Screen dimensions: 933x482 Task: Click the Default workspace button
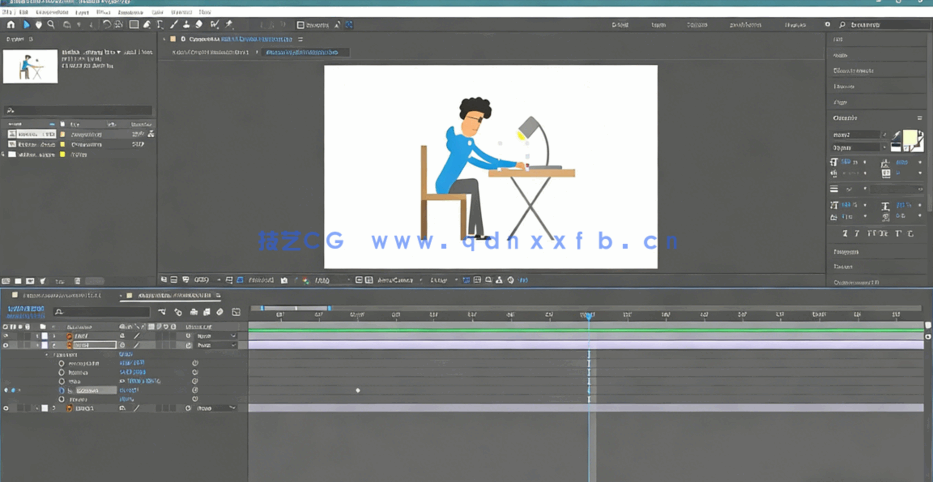(x=620, y=25)
